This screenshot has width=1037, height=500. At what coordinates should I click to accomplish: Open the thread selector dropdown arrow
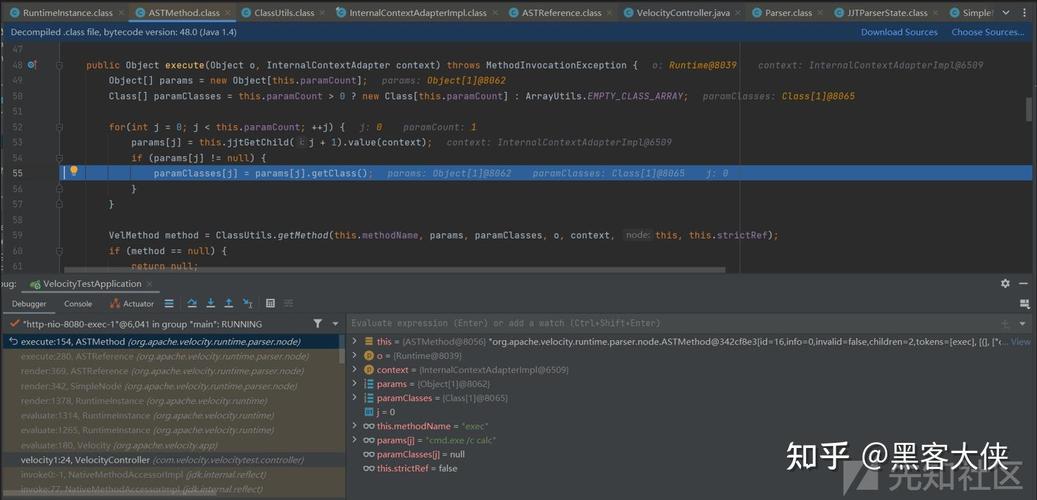(335, 323)
